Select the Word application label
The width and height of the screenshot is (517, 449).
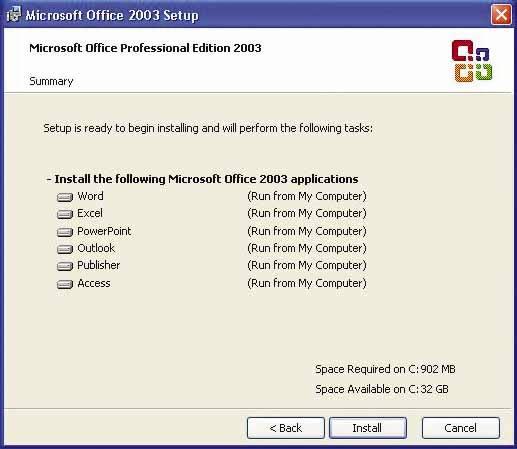[90, 196]
